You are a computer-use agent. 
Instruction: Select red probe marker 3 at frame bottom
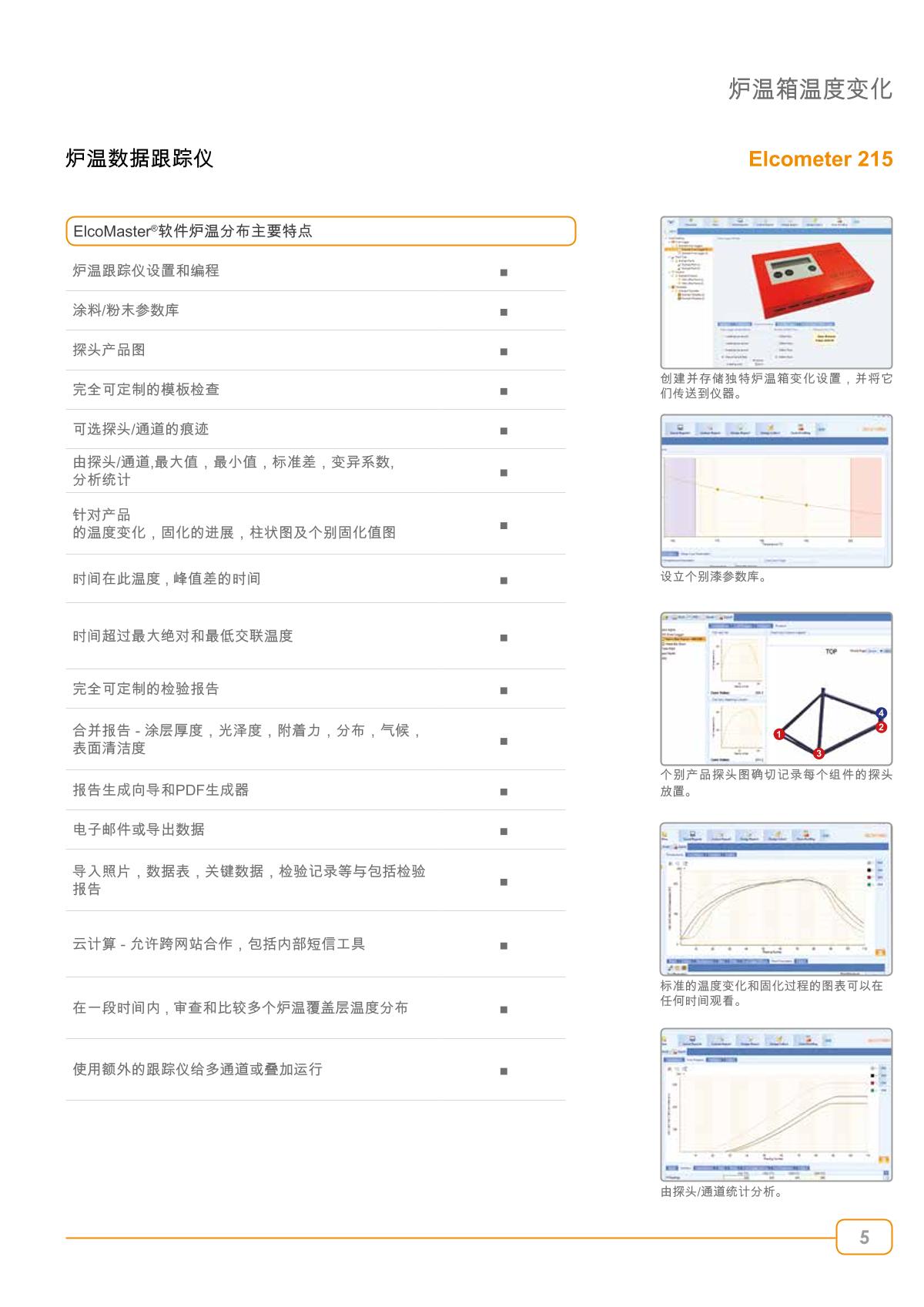point(819,753)
